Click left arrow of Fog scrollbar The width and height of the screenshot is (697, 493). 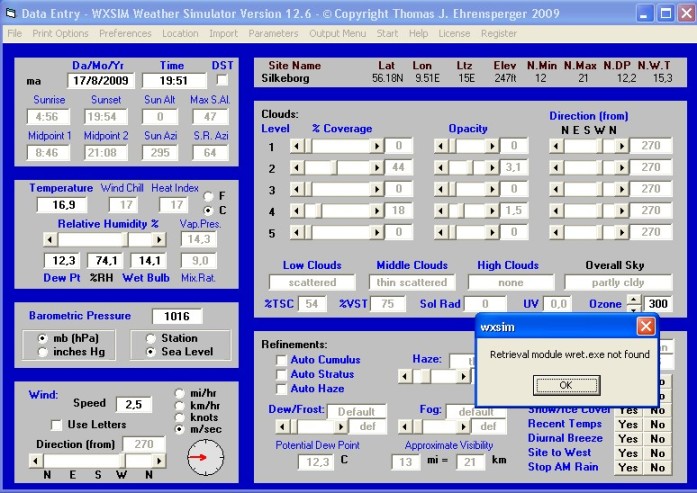[x=405, y=427]
